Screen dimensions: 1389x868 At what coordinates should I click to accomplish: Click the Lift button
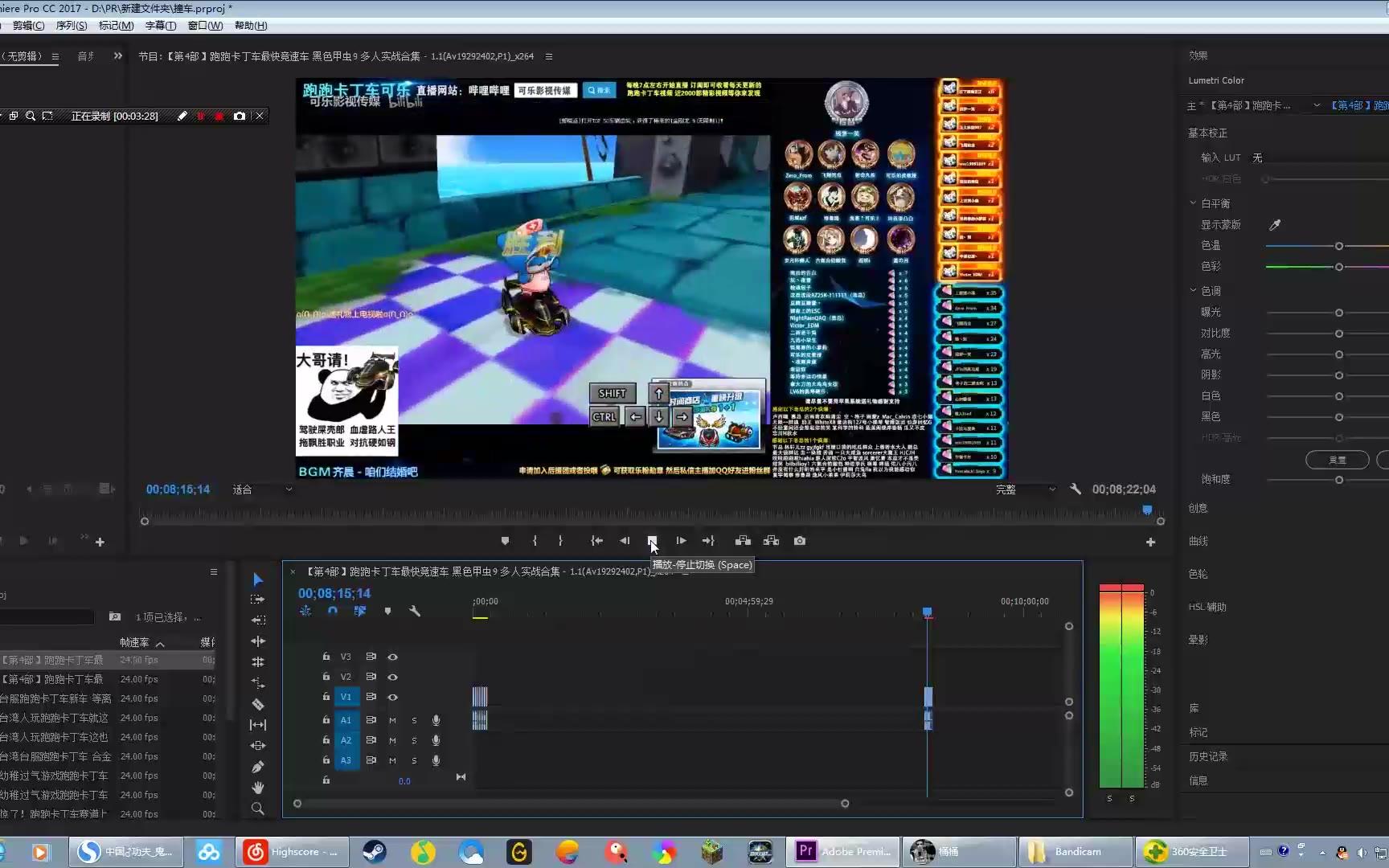[743, 541]
